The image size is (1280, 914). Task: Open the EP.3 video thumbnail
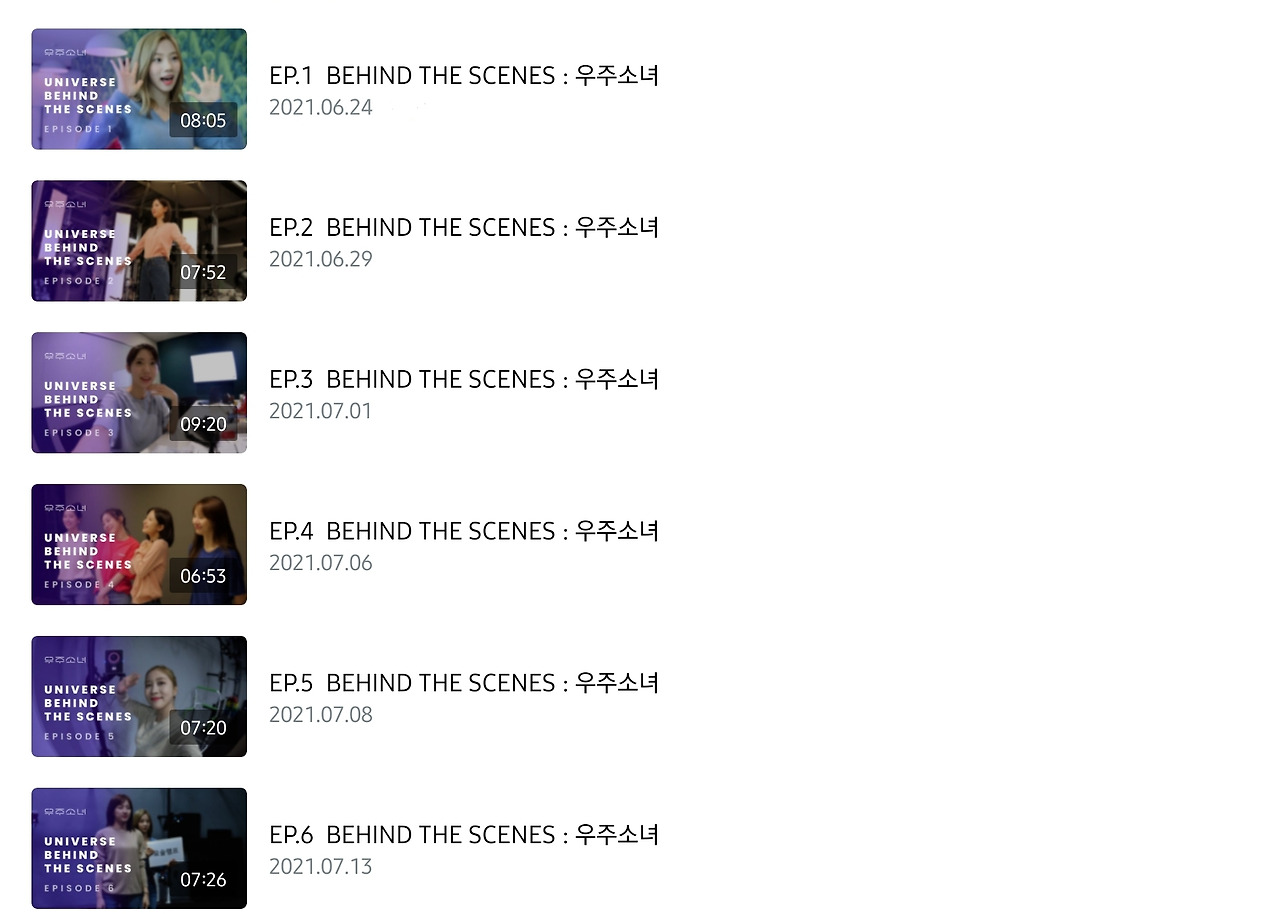click(139, 393)
